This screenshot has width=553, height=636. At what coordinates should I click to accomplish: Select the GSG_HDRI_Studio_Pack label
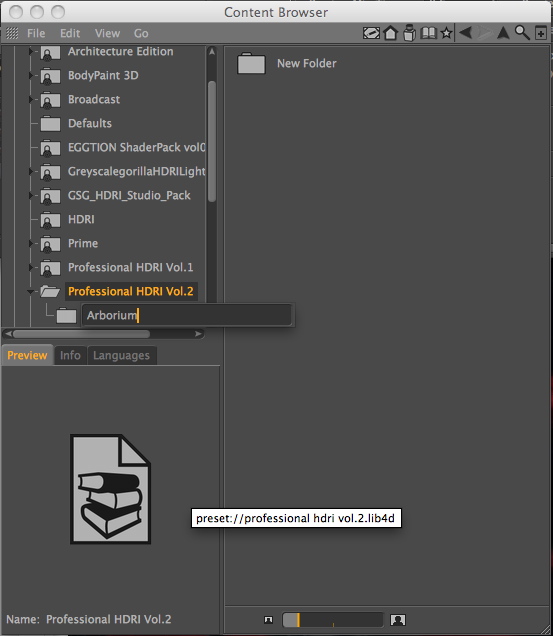tap(129, 196)
